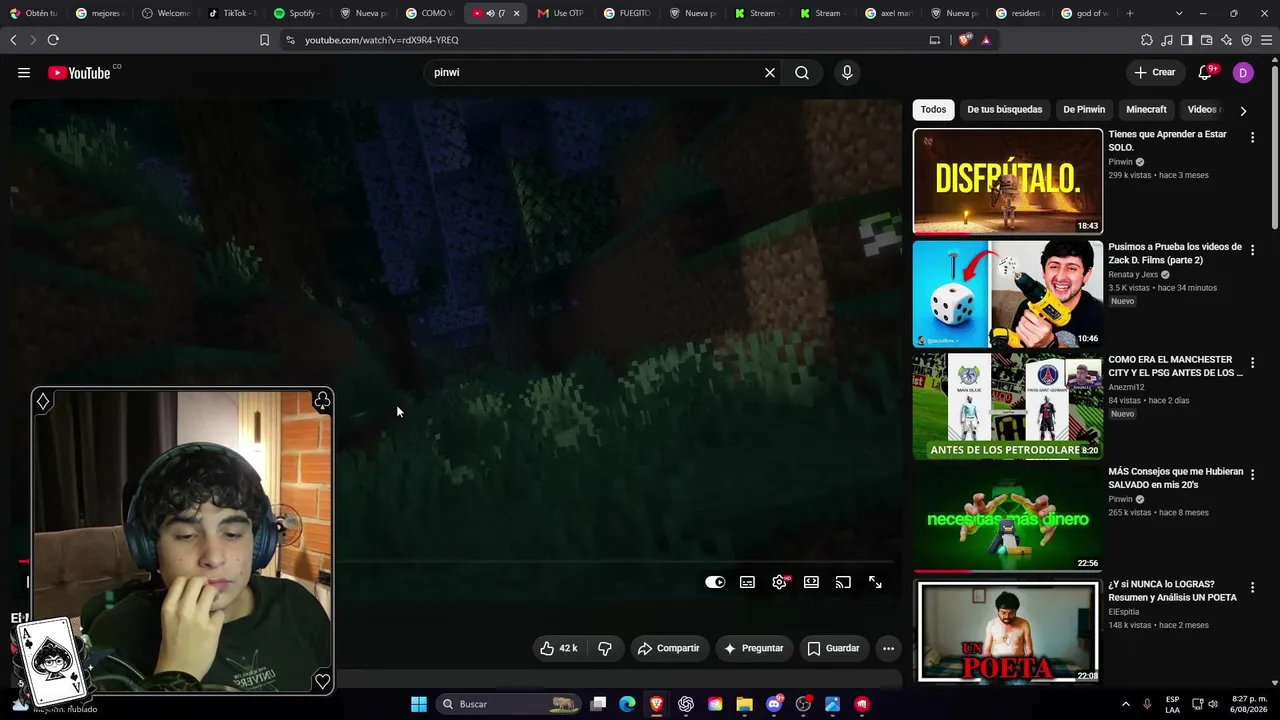Select the 'Todos' filter chip
Viewport: 1280px width, 720px height.
pyautogui.click(x=933, y=110)
